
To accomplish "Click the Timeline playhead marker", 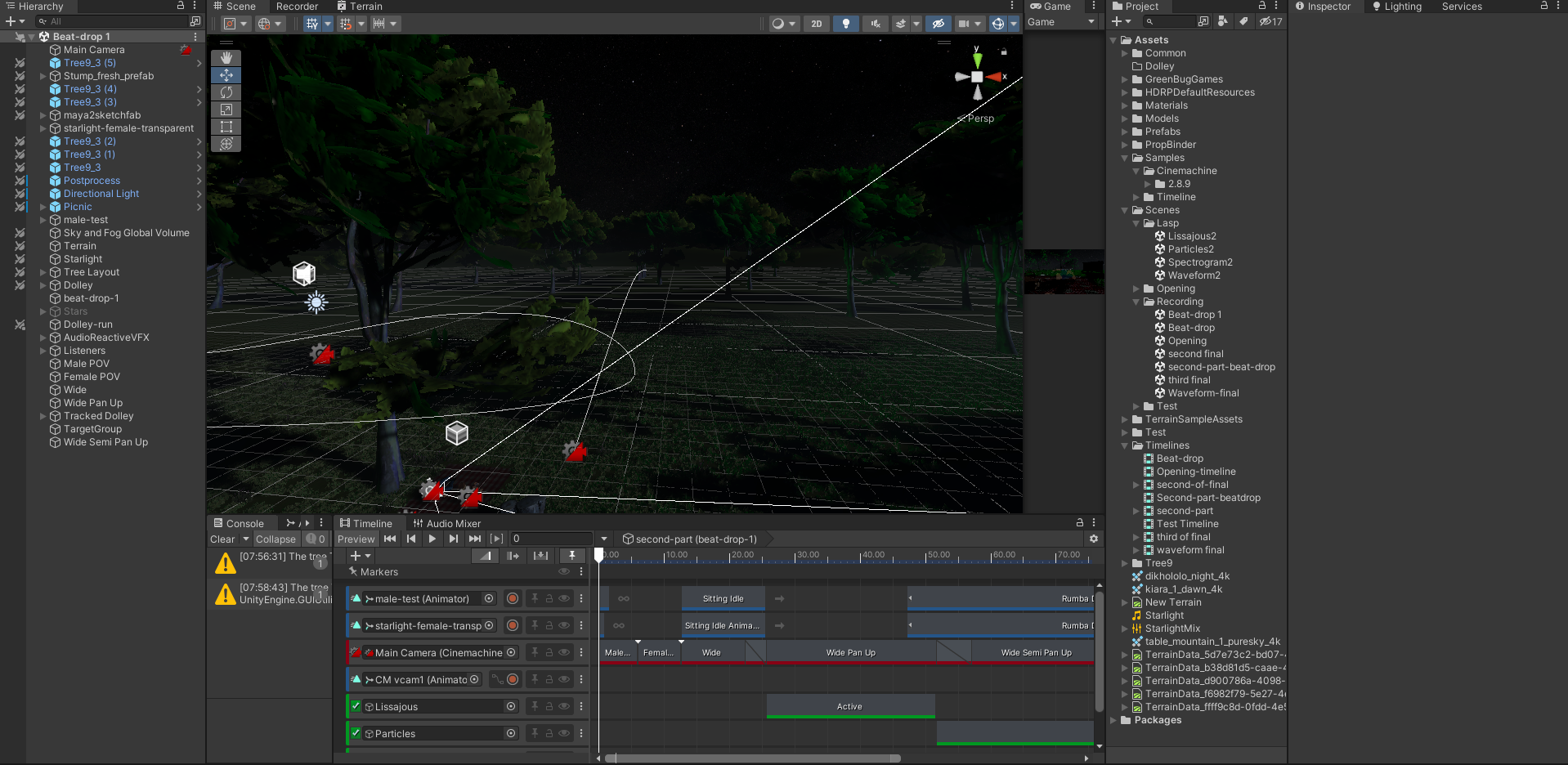I will (599, 555).
